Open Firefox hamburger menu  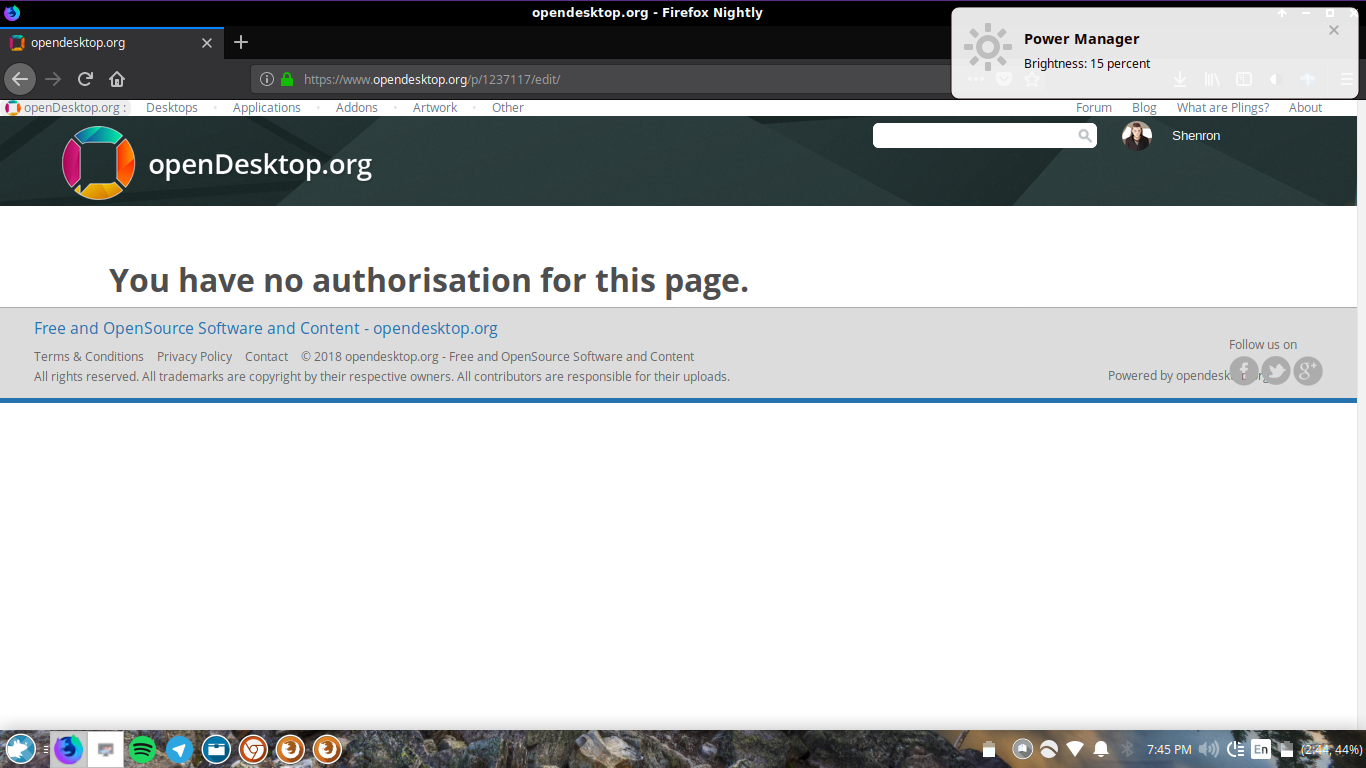coord(1346,79)
